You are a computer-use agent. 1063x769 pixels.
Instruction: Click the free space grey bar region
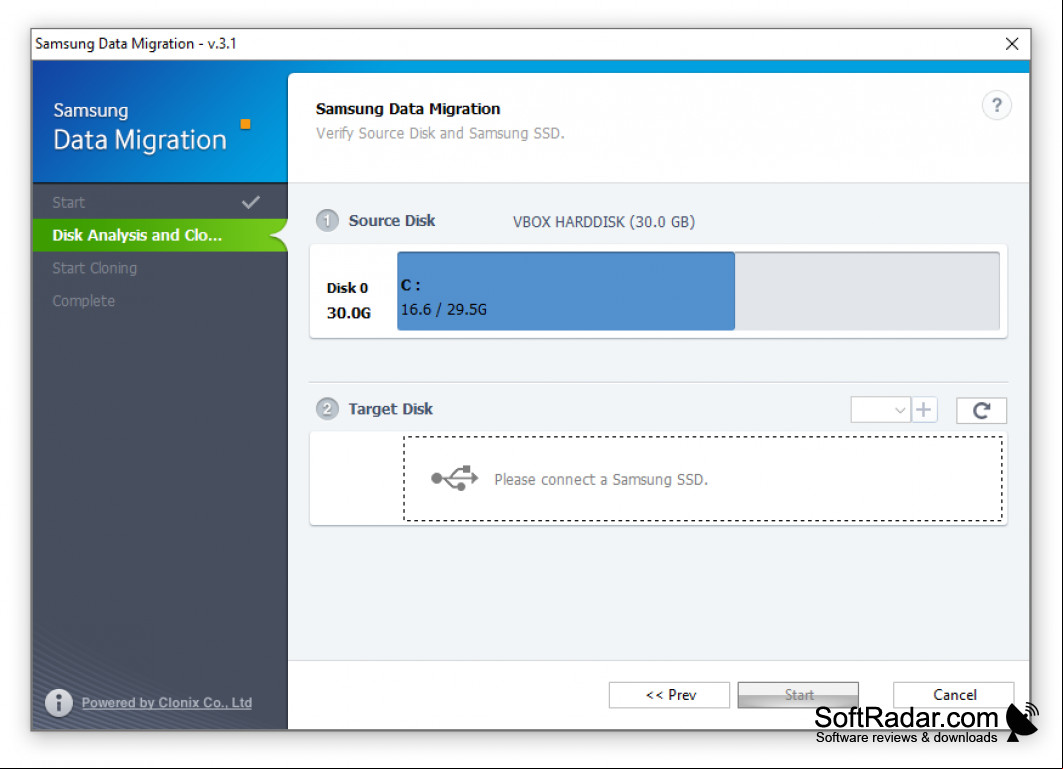pyautogui.click(x=867, y=291)
